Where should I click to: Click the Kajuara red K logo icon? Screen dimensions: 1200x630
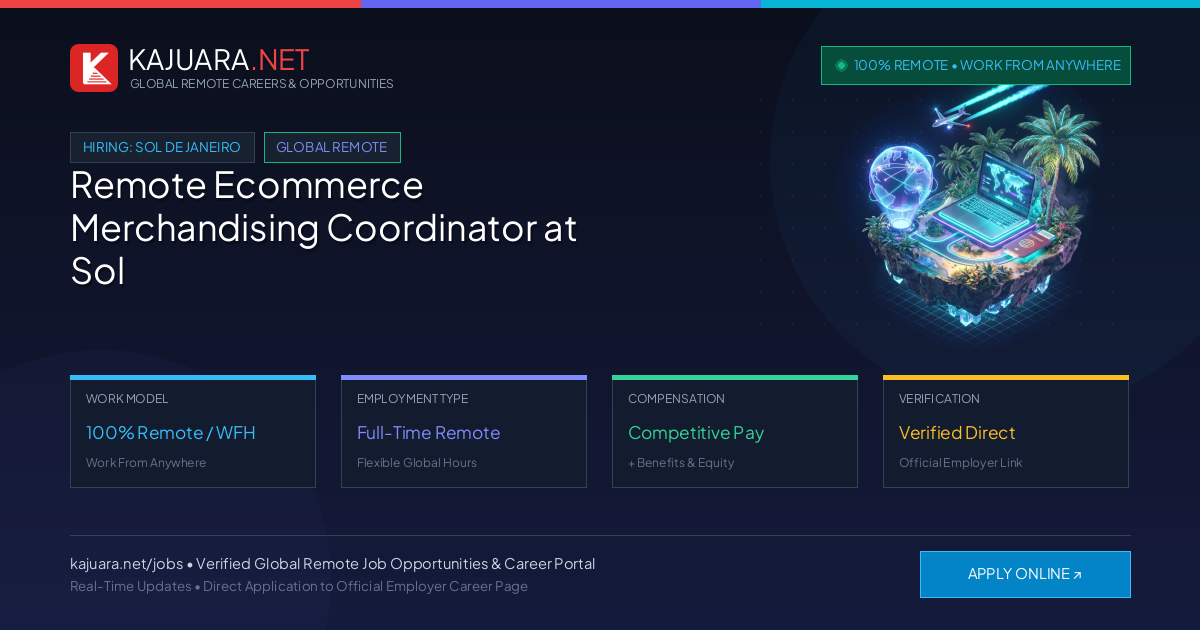(x=94, y=68)
